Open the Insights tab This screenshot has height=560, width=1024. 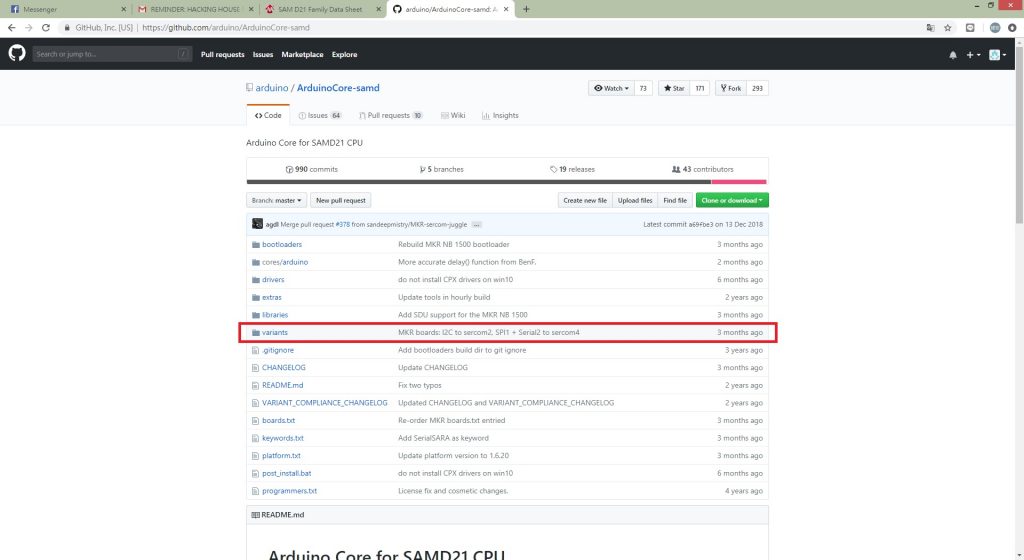[x=500, y=116]
